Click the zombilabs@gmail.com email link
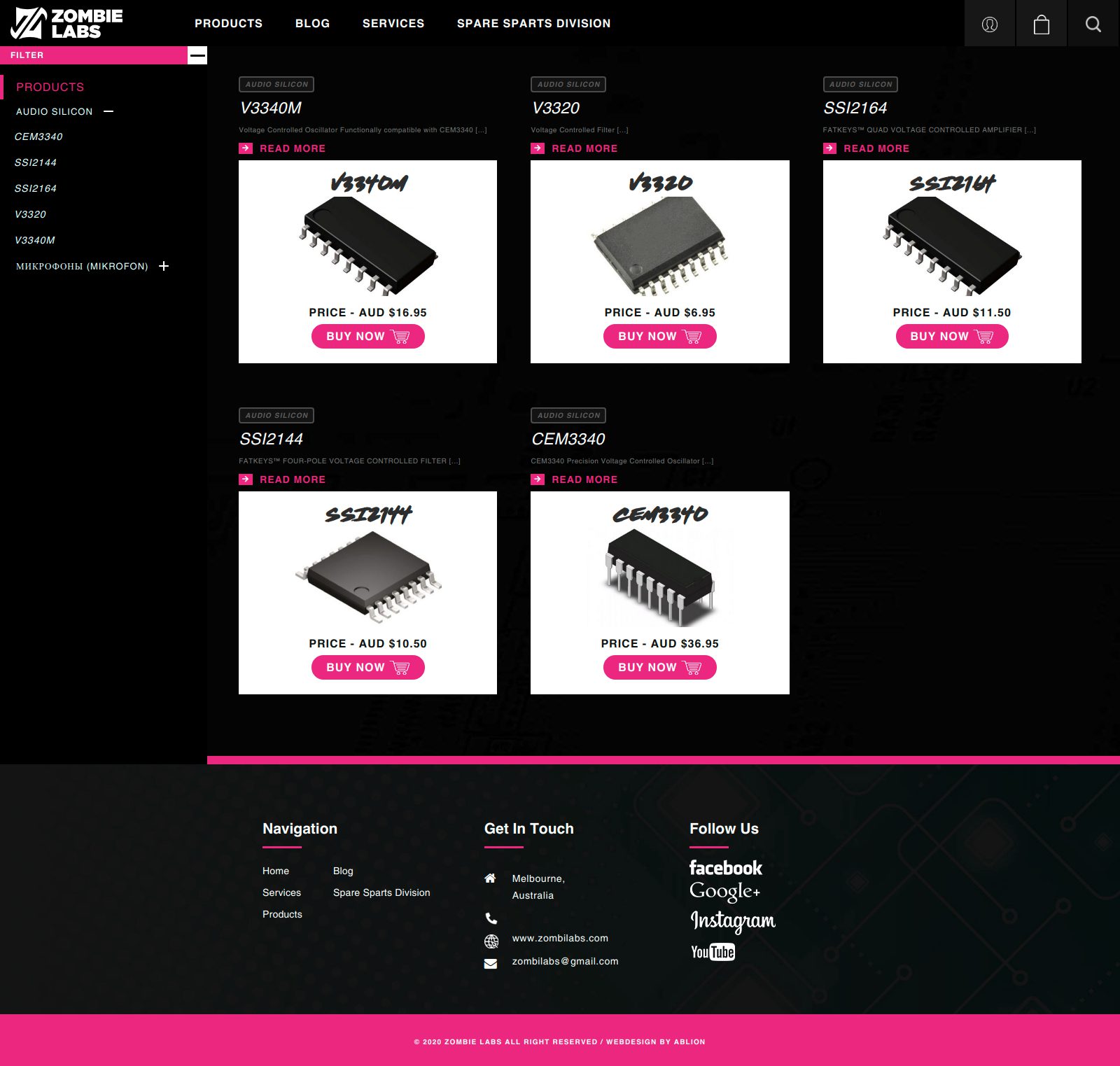The width and height of the screenshot is (1120, 1066). pyautogui.click(x=565, y=961)
